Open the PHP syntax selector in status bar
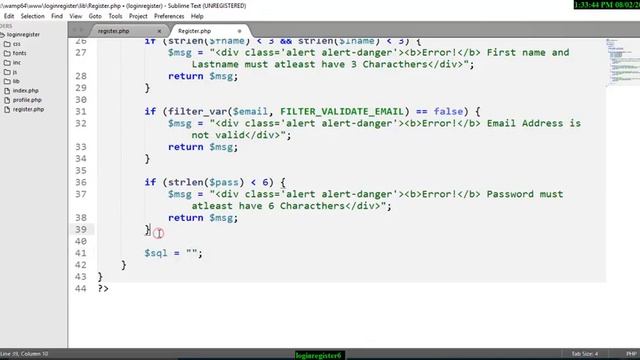The height and width of the screenshot is (360, 640). click(631, 353)
